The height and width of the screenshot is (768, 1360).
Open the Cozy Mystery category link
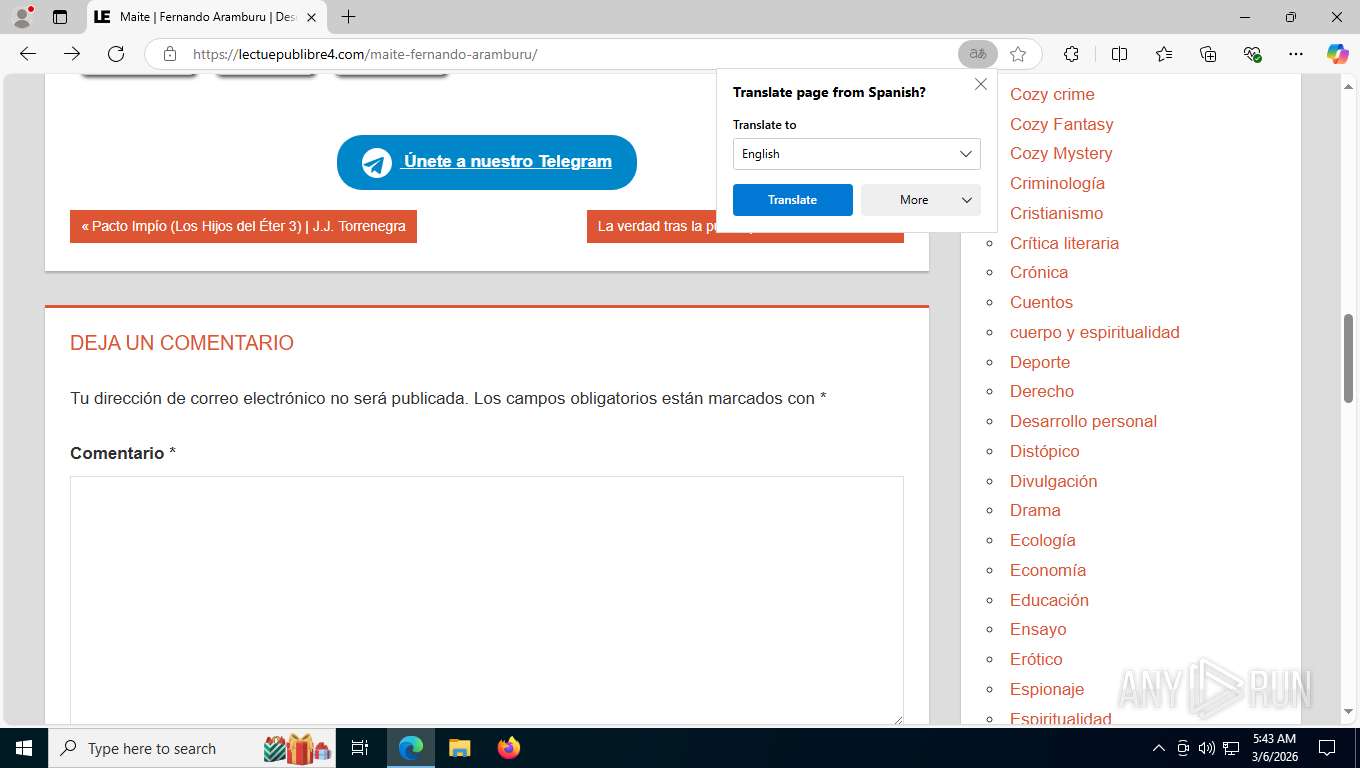point(1061,153)
